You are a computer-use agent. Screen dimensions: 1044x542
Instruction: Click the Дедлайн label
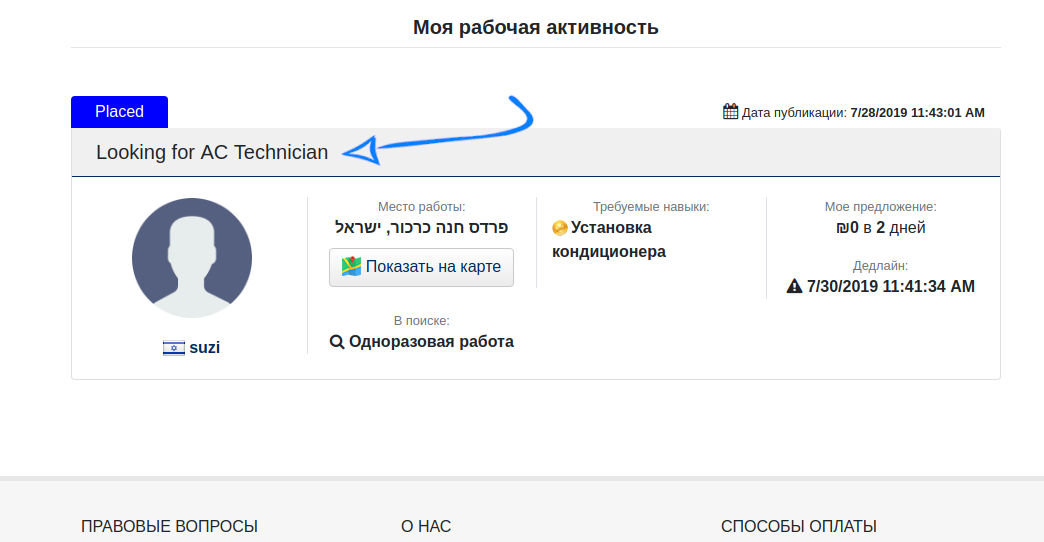click(x=880, y=266)
